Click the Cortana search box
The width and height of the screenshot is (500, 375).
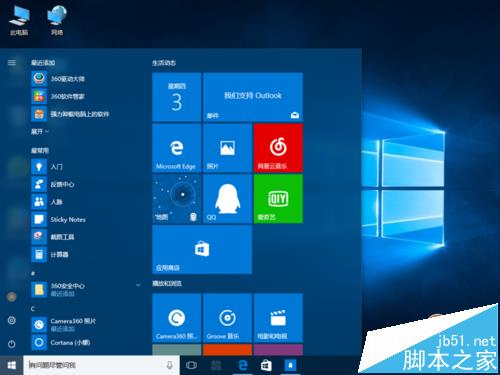click(101, 365)
